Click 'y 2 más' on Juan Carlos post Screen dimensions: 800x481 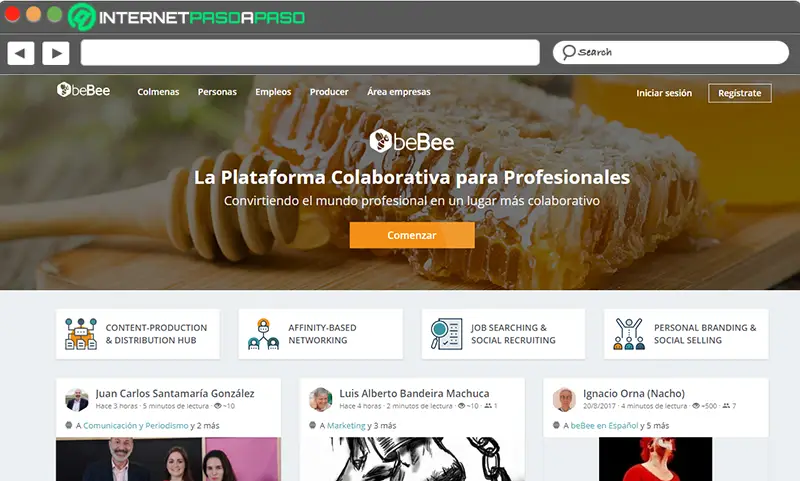coord(205,425)
